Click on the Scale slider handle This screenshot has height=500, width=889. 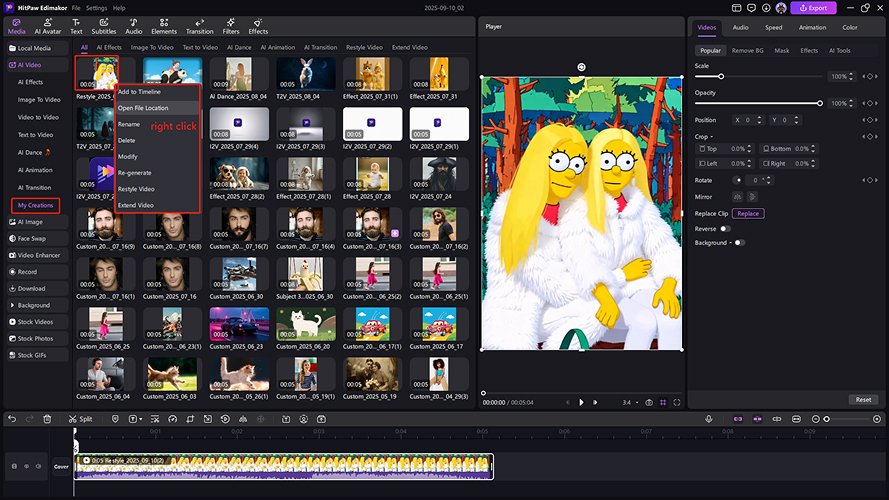click(x=721, y=76)
